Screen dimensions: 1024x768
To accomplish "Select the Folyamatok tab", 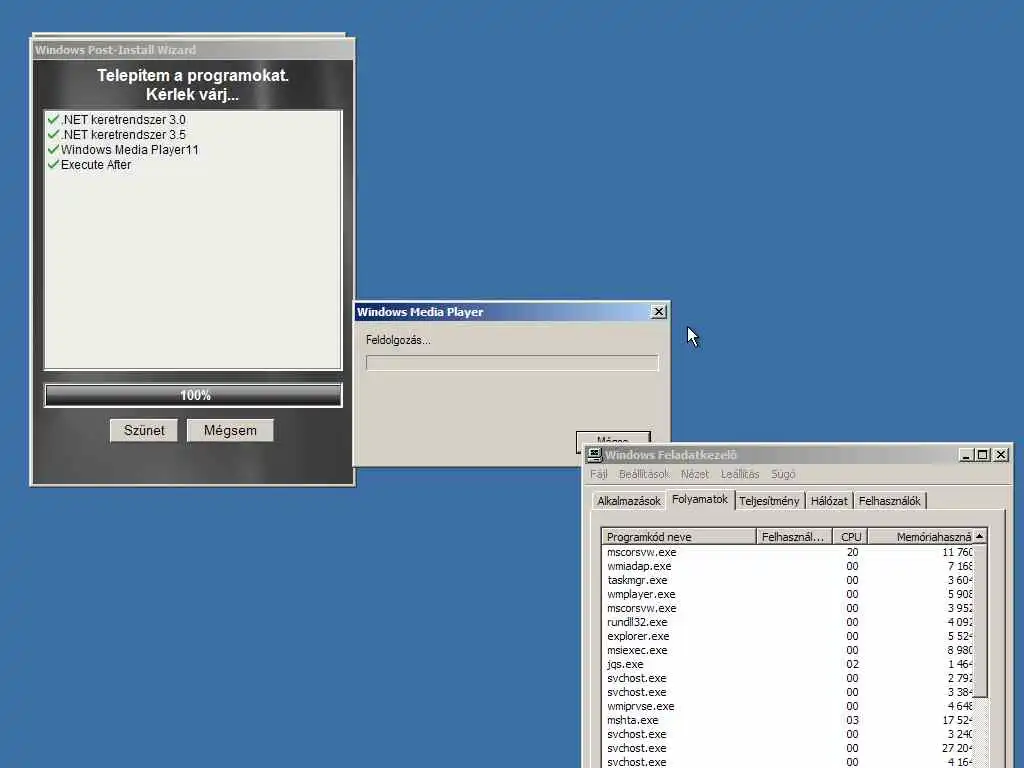I will coord(700,499).
